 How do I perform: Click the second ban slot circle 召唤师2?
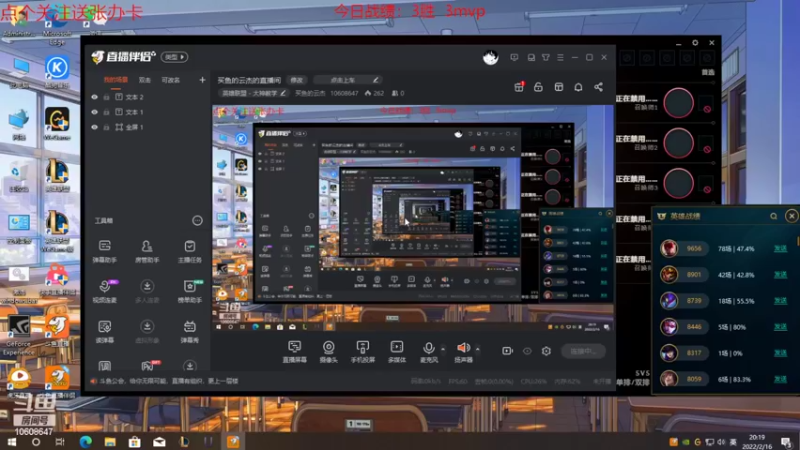(x=678, y=143)
